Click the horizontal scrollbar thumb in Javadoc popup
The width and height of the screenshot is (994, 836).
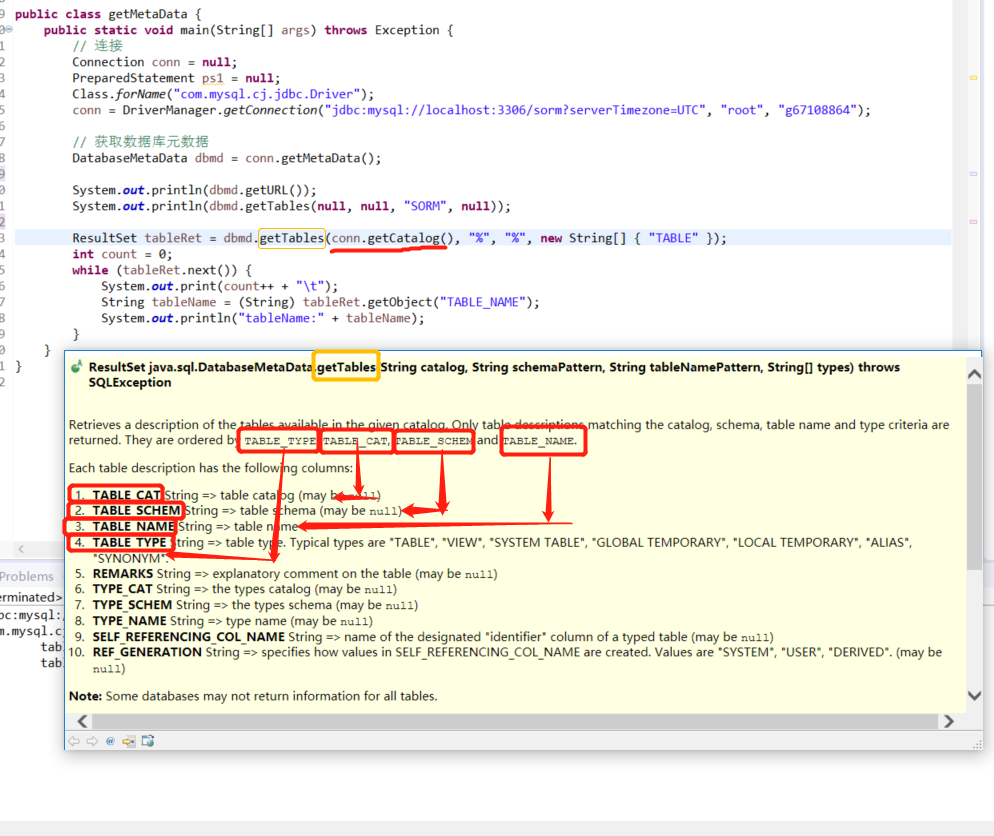coord(515,721)
